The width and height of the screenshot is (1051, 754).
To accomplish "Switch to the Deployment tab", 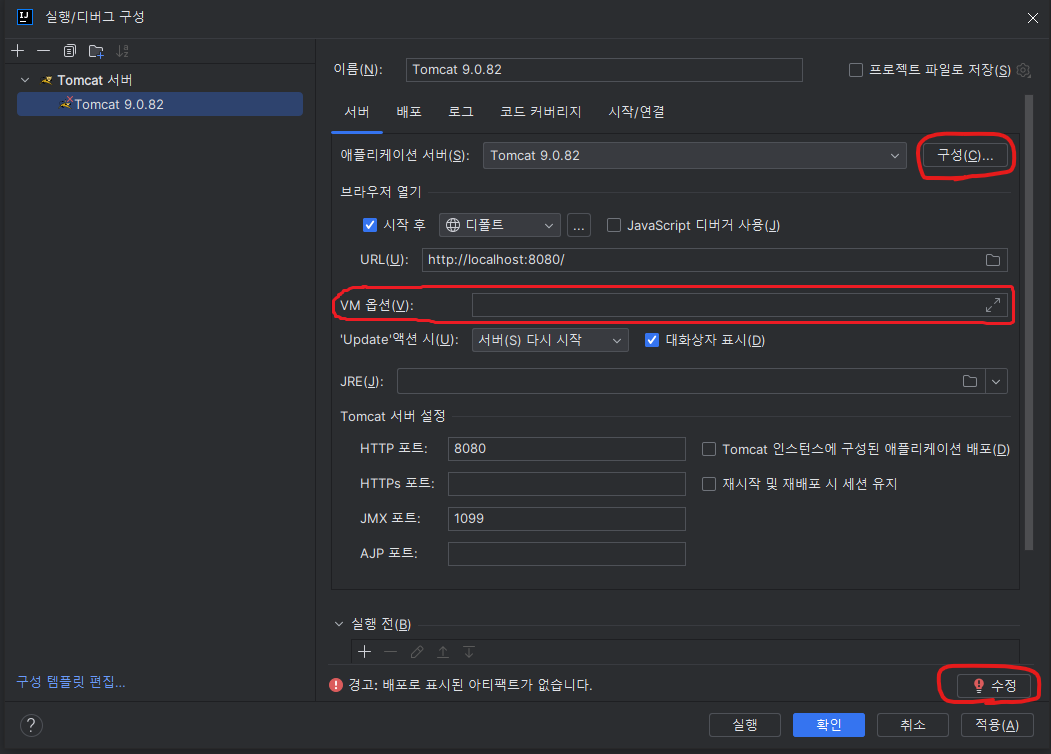I will coord(409,112).
